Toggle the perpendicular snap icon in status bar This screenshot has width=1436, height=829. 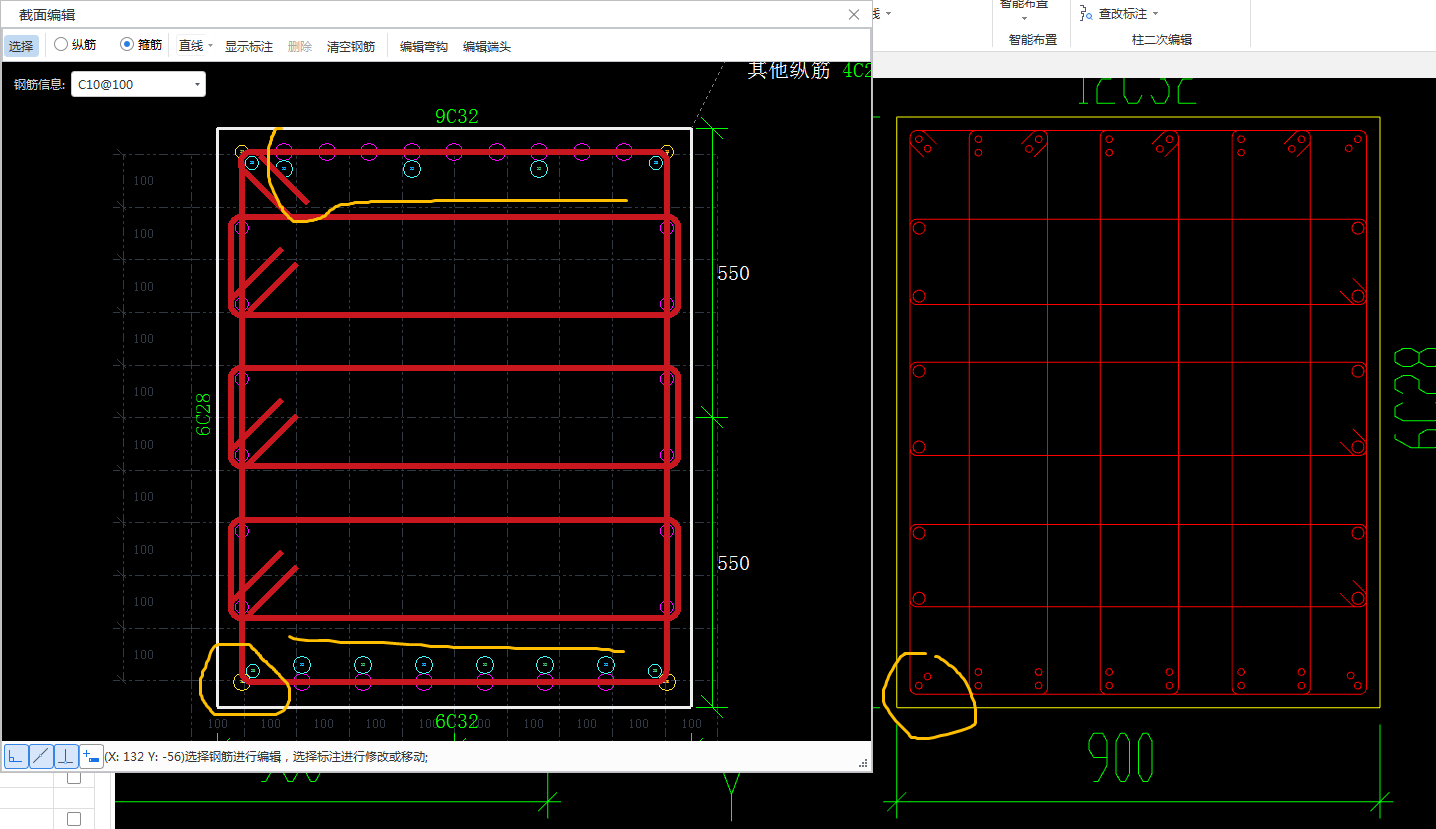tap(66, 757)
